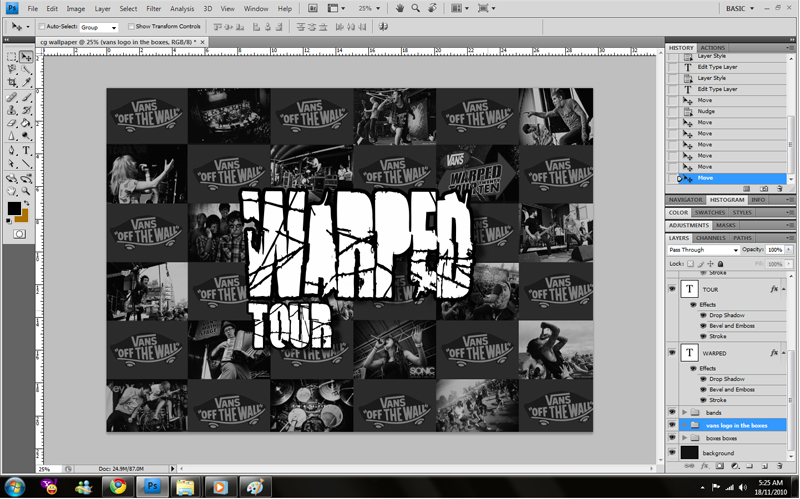The image size is (800, 499).
Task: Select the Paint Bucket tool
Action: click(x=26, y=123)
